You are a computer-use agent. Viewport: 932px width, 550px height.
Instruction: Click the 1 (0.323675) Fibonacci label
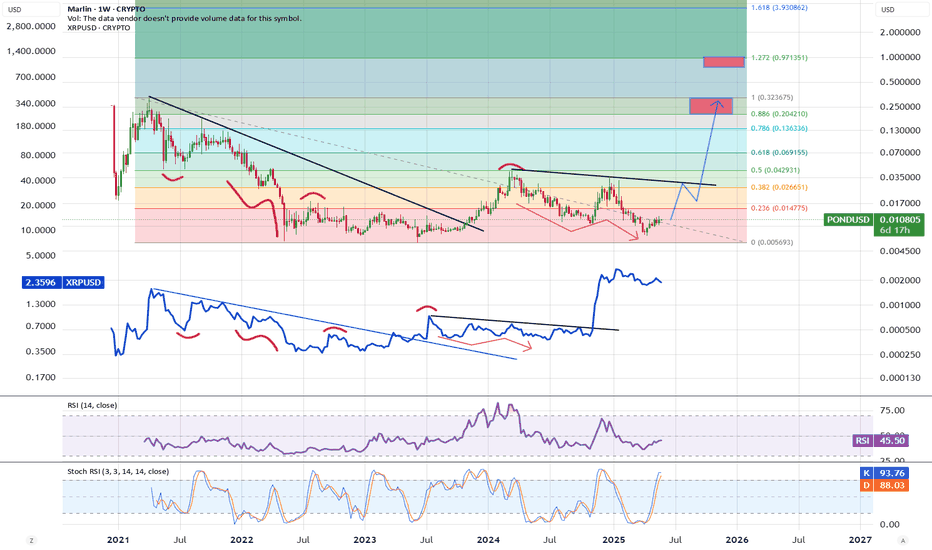click(x=772, y=98)
